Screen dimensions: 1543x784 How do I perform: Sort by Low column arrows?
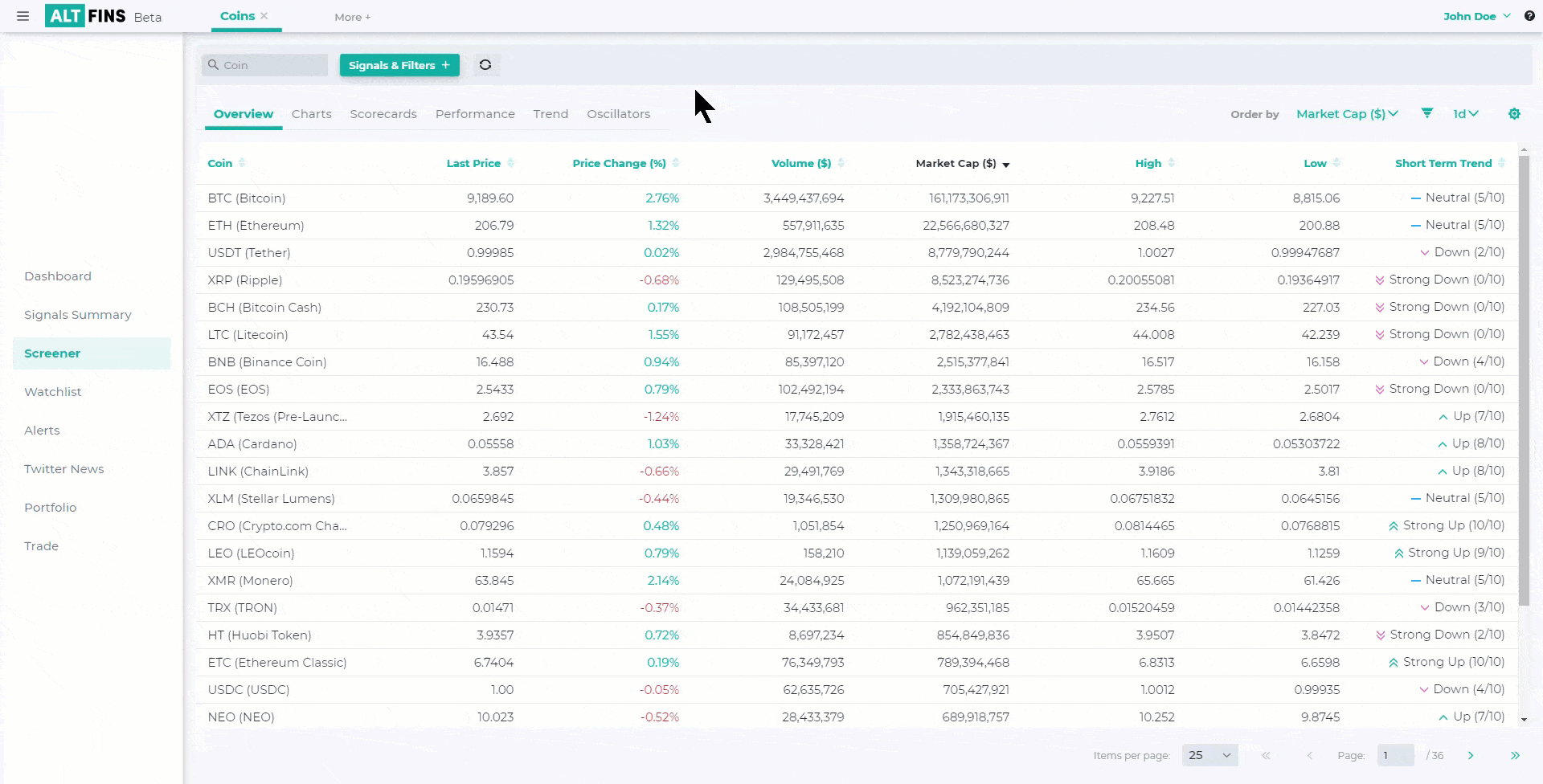1336,163
